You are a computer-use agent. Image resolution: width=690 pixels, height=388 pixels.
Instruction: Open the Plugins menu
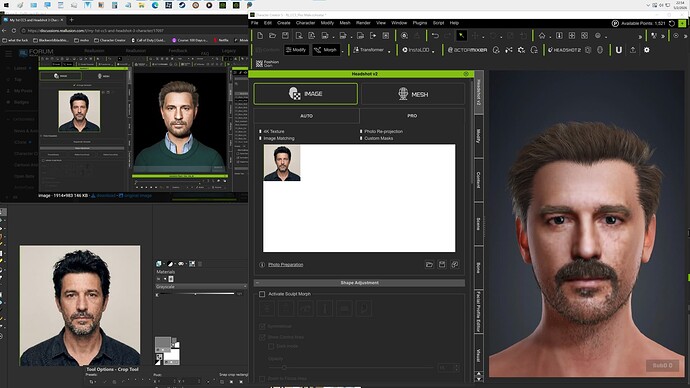[419, 23]
